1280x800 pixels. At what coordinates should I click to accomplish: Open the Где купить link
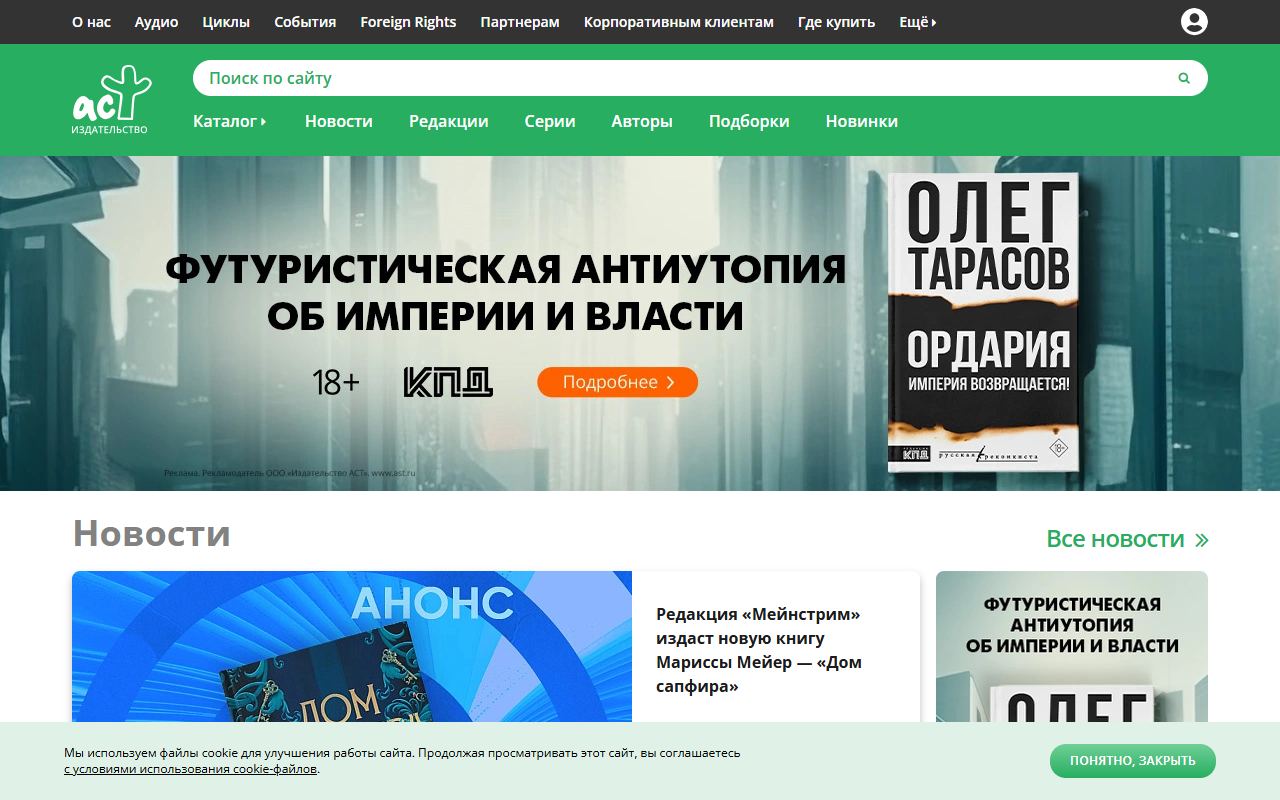836,22
